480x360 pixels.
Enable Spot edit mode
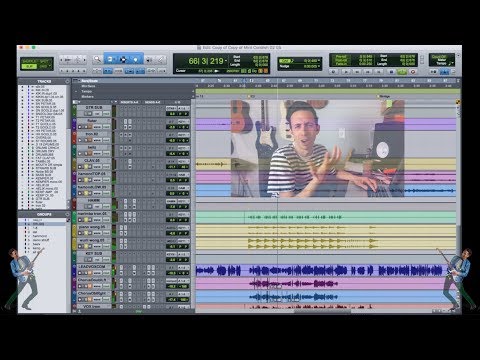coord(44,61)
